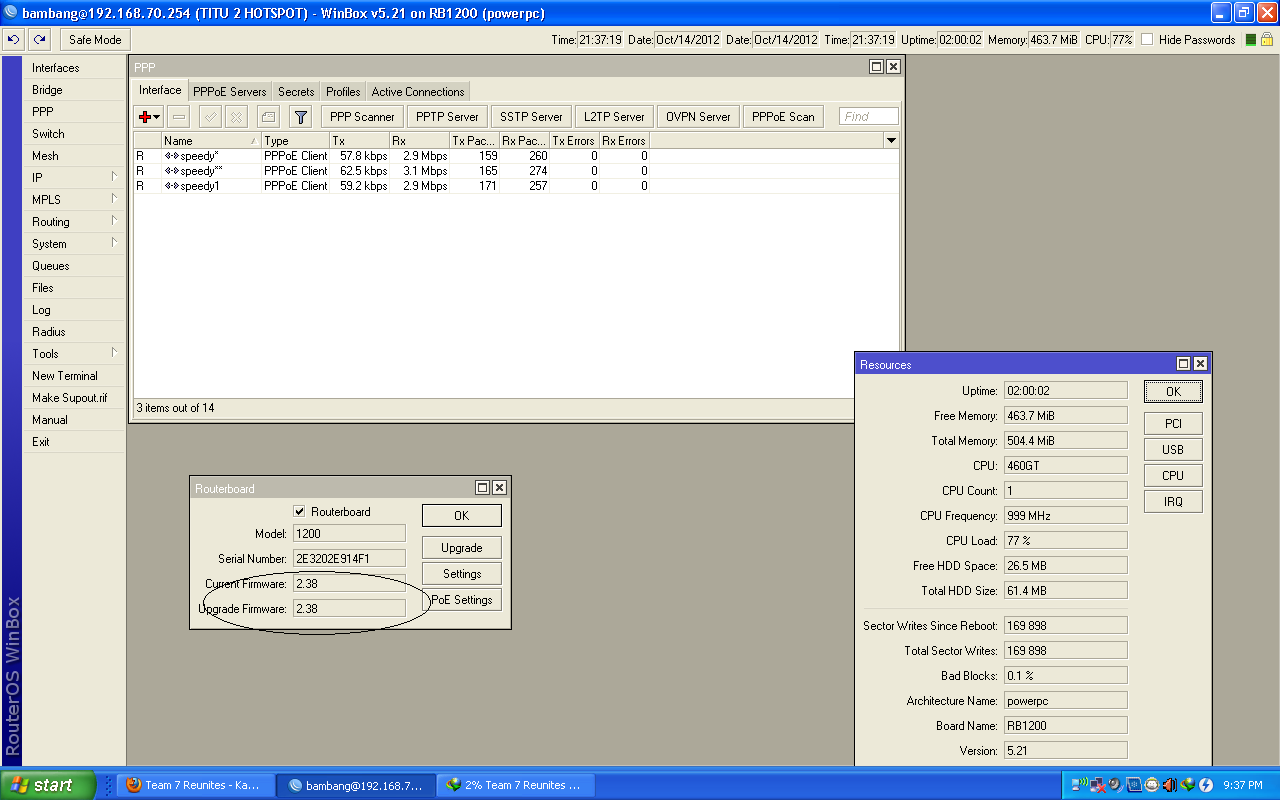
Task: Click the red speaker volume tray icon
Action: 1169,785
